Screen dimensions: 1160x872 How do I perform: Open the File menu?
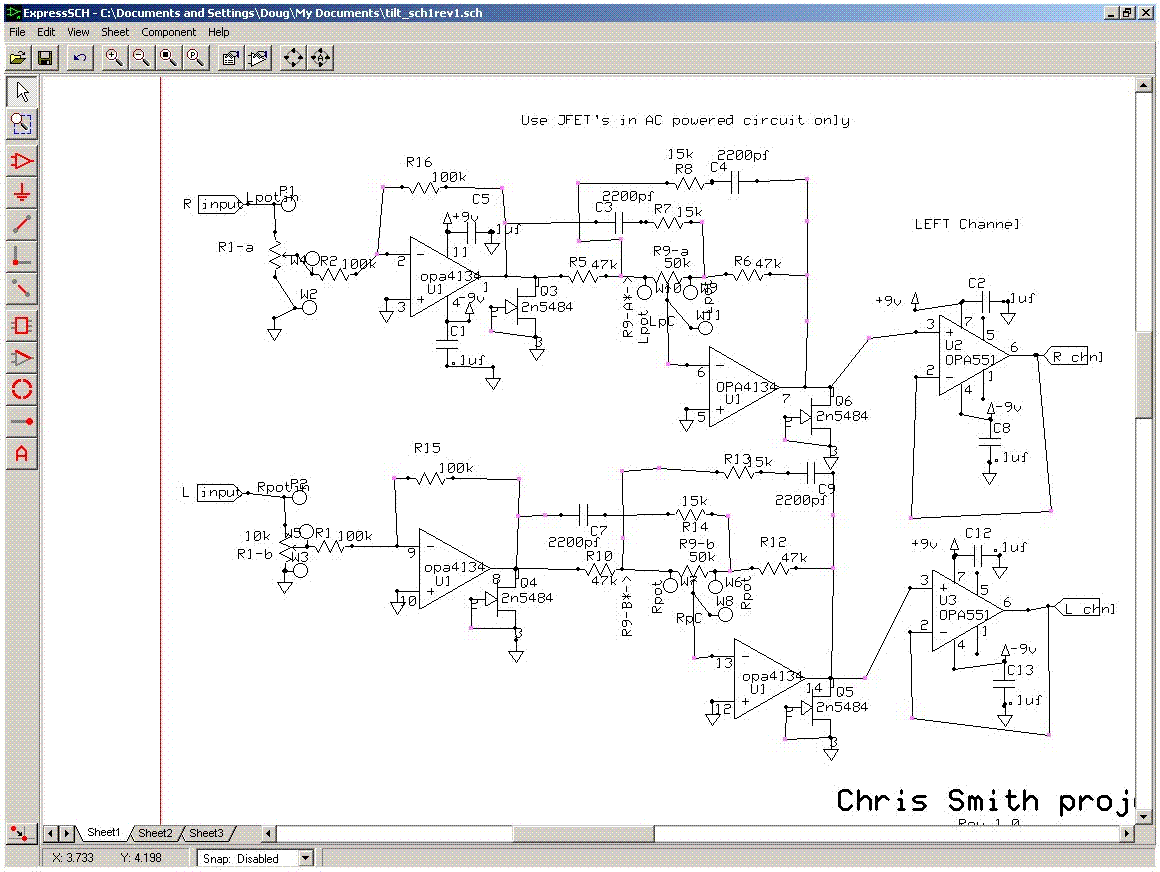(x=17, y=32)
